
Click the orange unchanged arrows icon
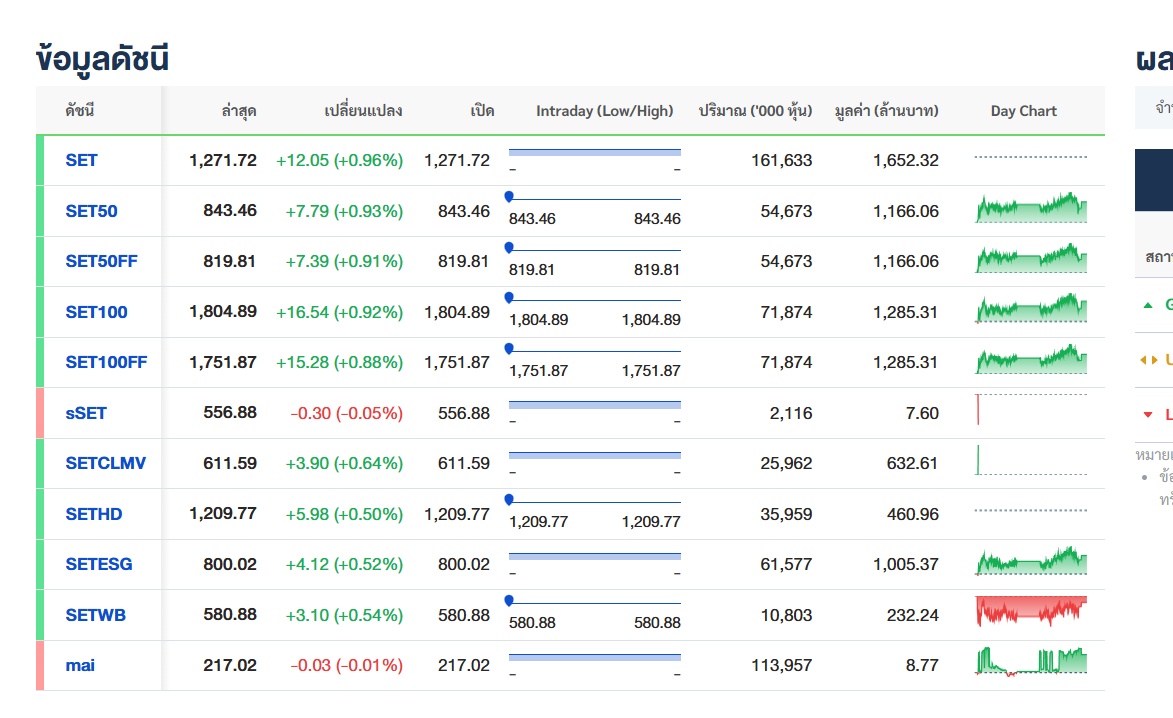(1147, 360)
